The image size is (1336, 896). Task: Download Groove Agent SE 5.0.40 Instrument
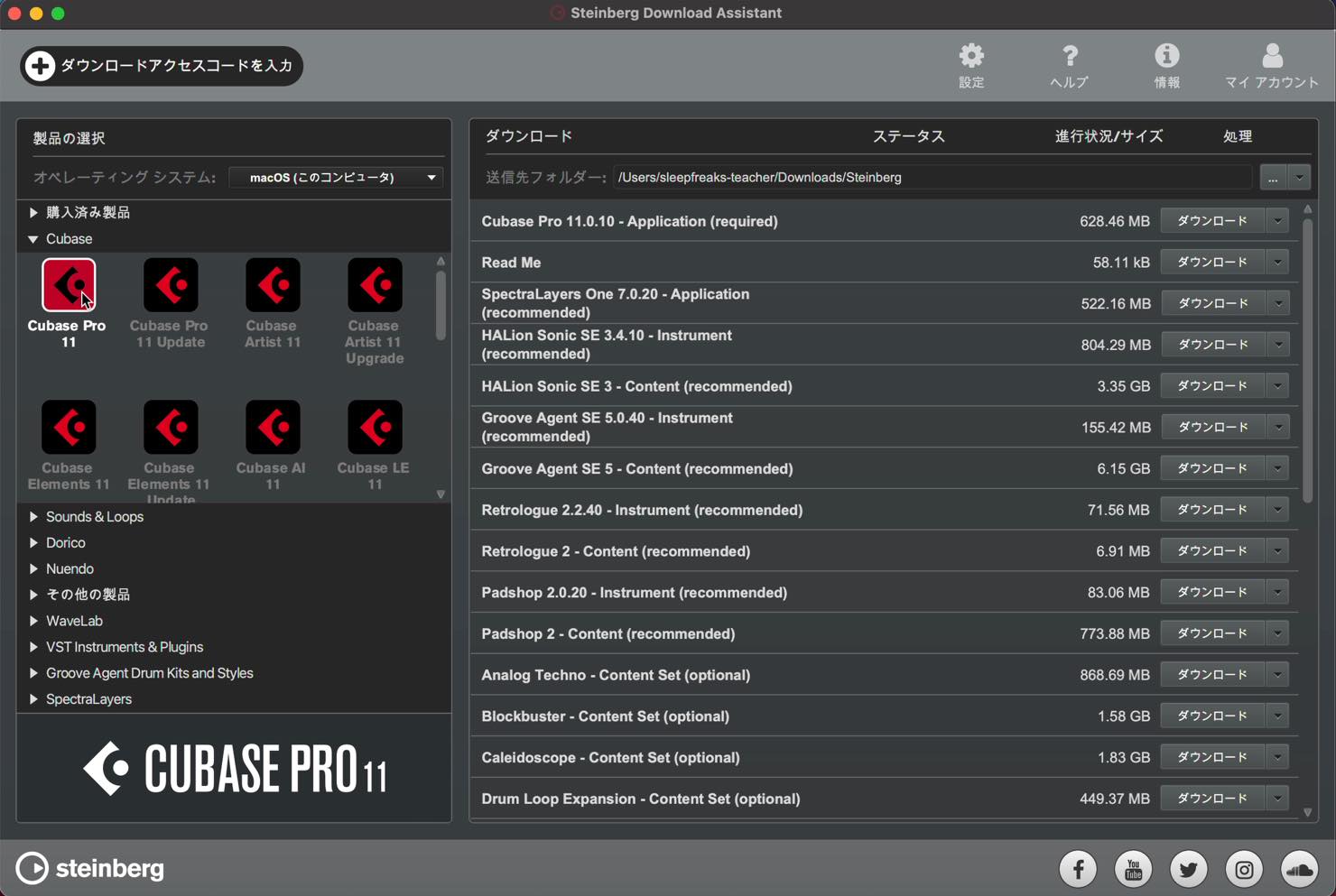tap(1212, 427)
